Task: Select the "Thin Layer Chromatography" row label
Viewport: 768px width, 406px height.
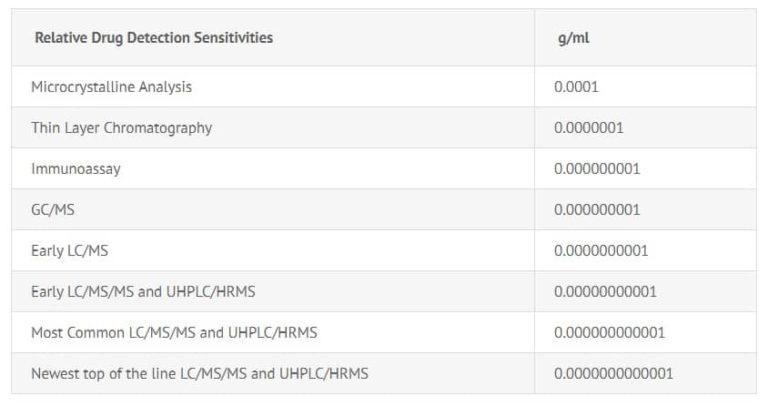Action: pyautogui.click(x=121, y=128)
